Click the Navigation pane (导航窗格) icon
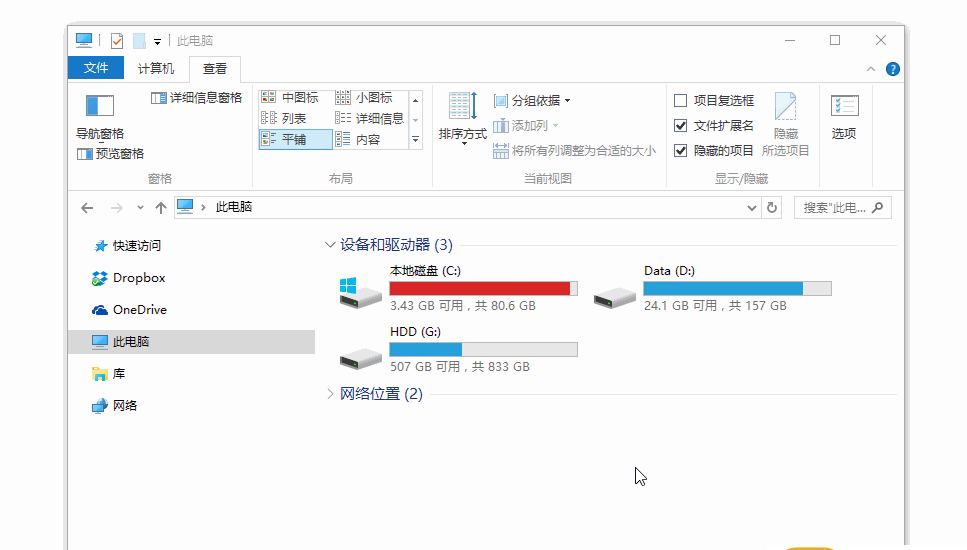This screenshot has width=967, height=550. click(x=100, y=105)
